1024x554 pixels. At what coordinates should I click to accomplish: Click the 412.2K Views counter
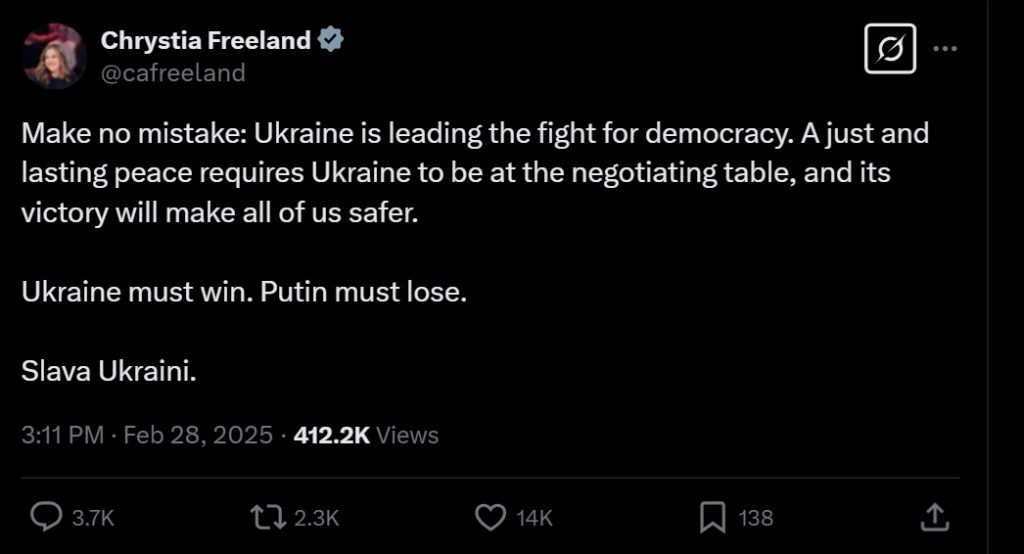[x=365, y=435]
